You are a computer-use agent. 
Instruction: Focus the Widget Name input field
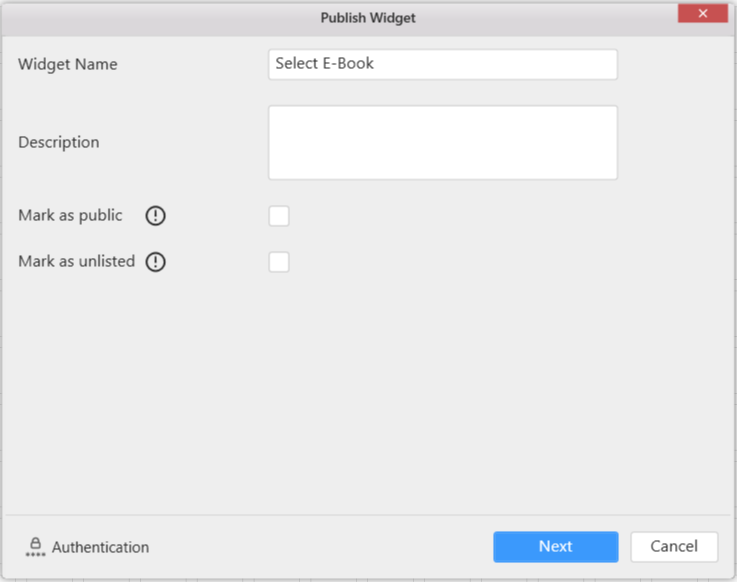click(x=442, y=64)
